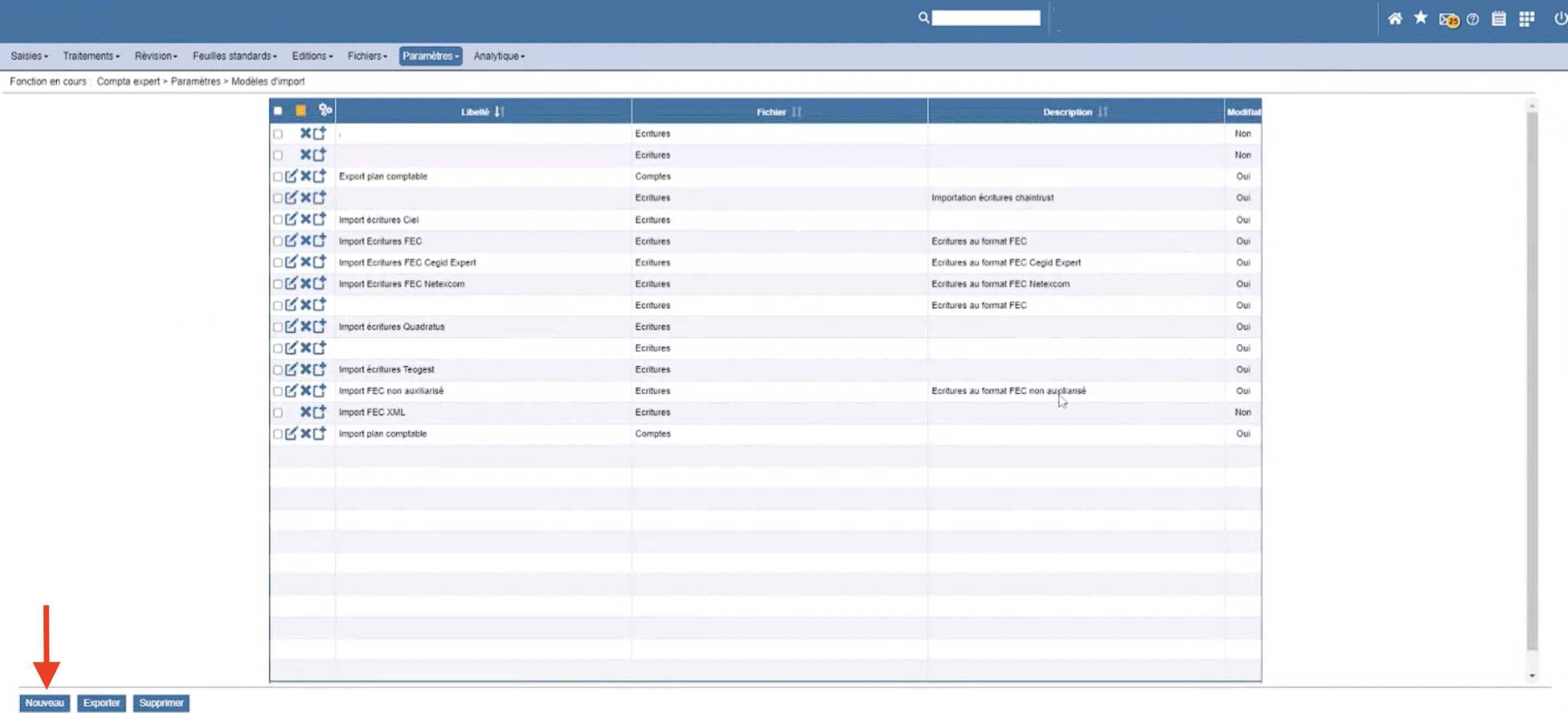Select 'Ecritures au format FEC Cegid Expert' description
1568x713 pixels.
(1075, 262)
